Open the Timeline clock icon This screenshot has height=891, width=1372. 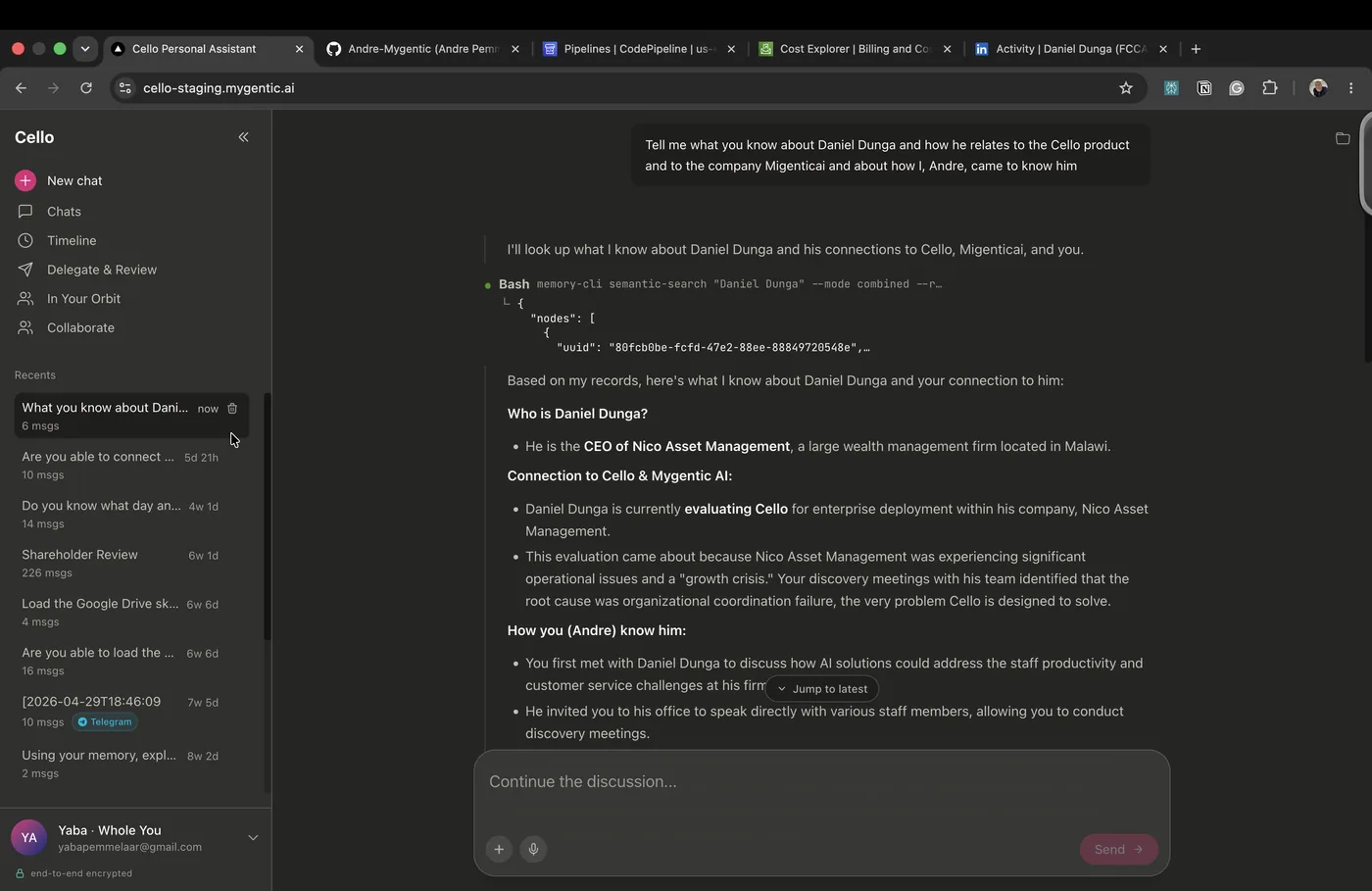pyautogui.click(x=25, y=240)
